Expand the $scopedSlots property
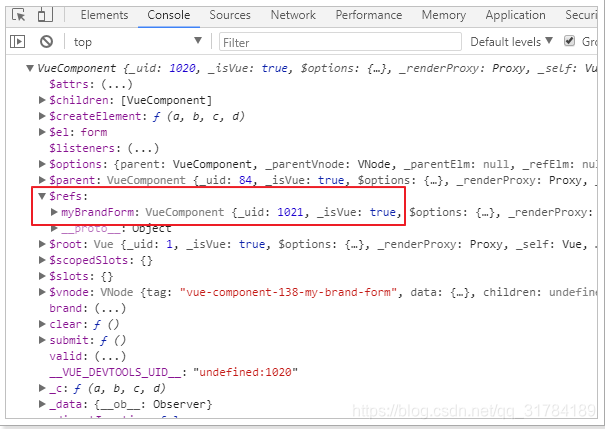 pyautogui.click(x=42, y=260)
